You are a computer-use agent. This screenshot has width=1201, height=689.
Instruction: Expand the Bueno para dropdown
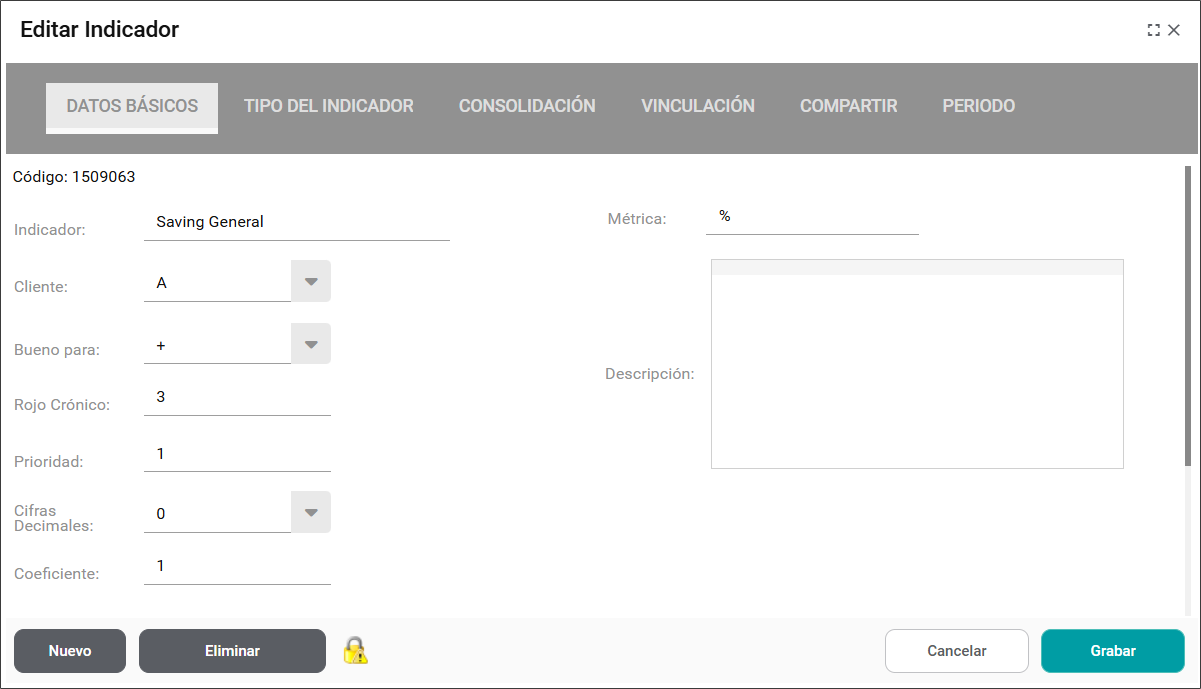[310, 344]
